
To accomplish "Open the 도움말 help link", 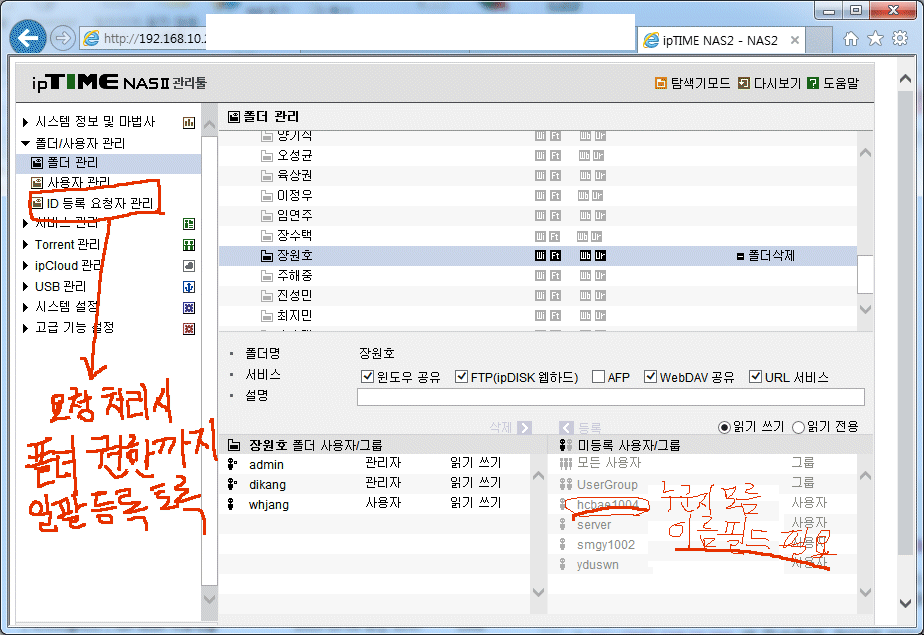I will [833, 83].
